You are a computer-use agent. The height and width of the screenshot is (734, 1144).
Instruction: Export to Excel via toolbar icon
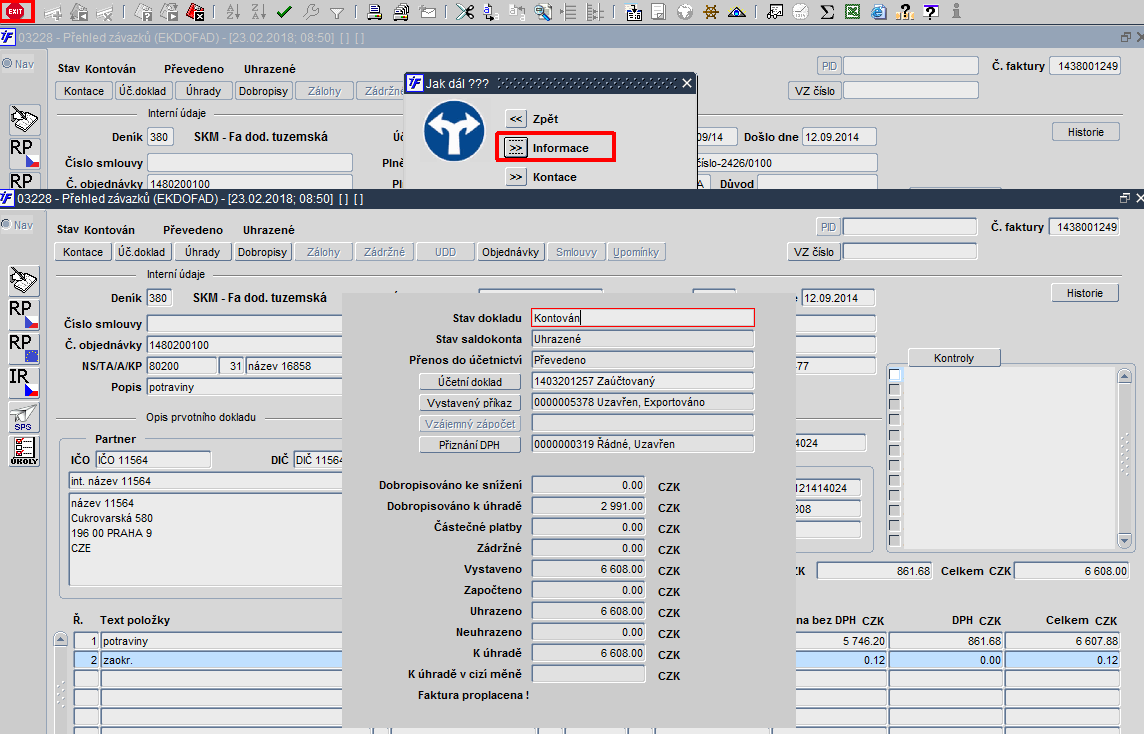(852, 11)
